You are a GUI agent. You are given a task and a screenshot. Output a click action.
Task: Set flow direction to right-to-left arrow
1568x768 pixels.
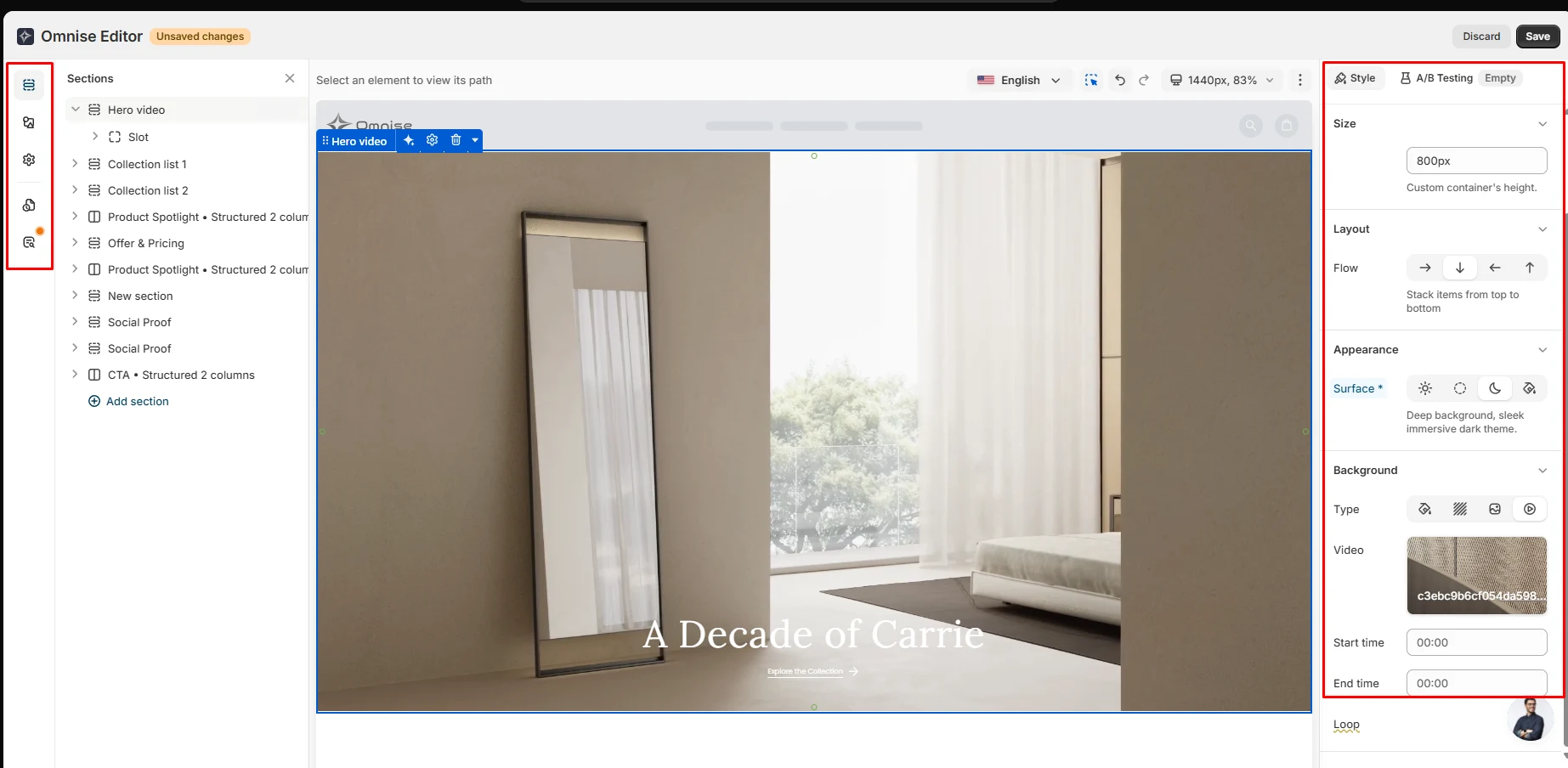(1495, 268)
